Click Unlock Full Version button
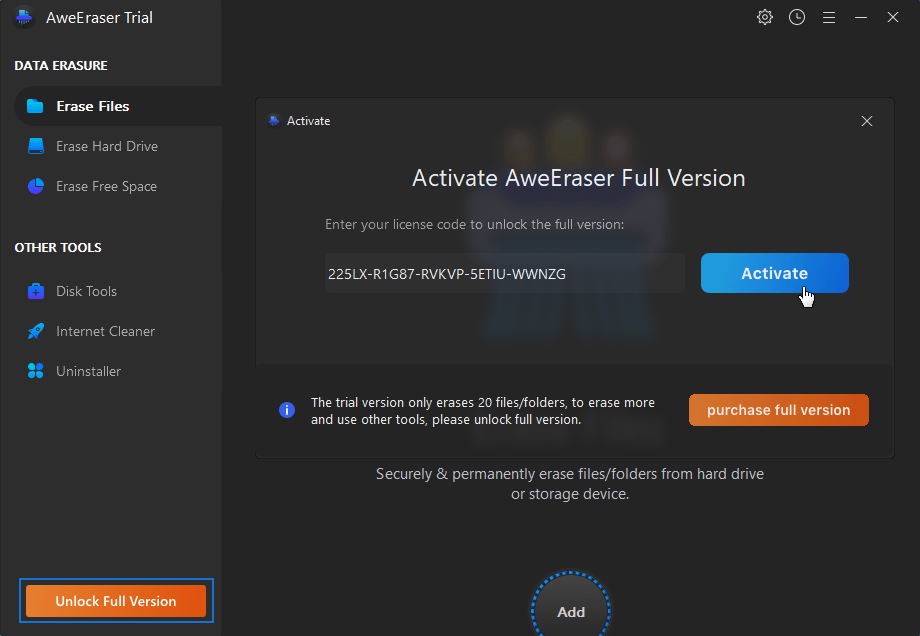 click(x=116, y=601)
